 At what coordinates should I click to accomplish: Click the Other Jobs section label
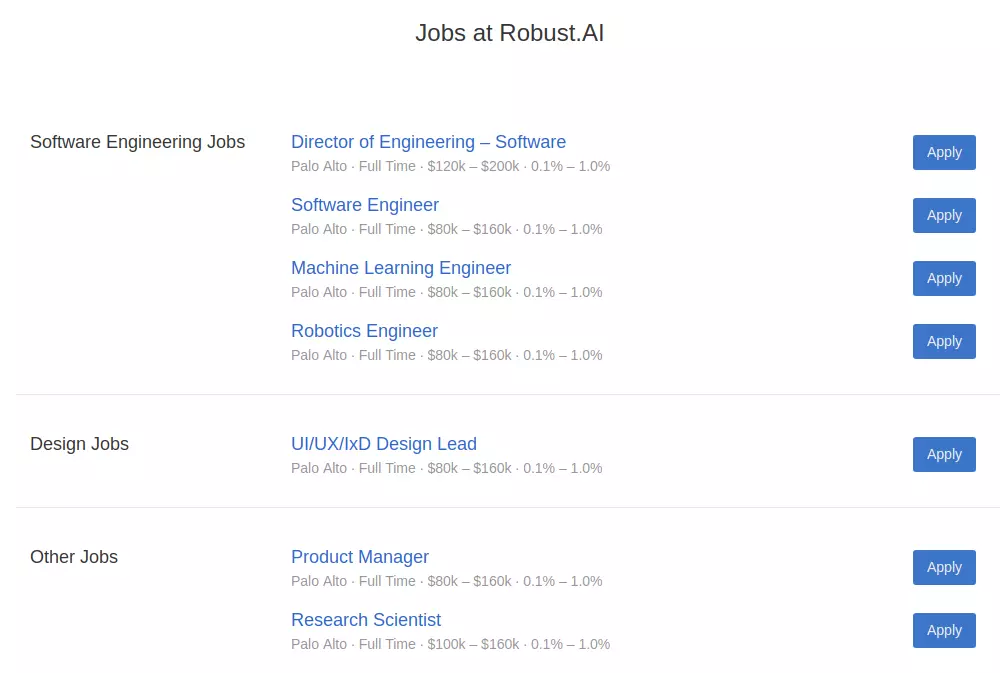(74, 557)
